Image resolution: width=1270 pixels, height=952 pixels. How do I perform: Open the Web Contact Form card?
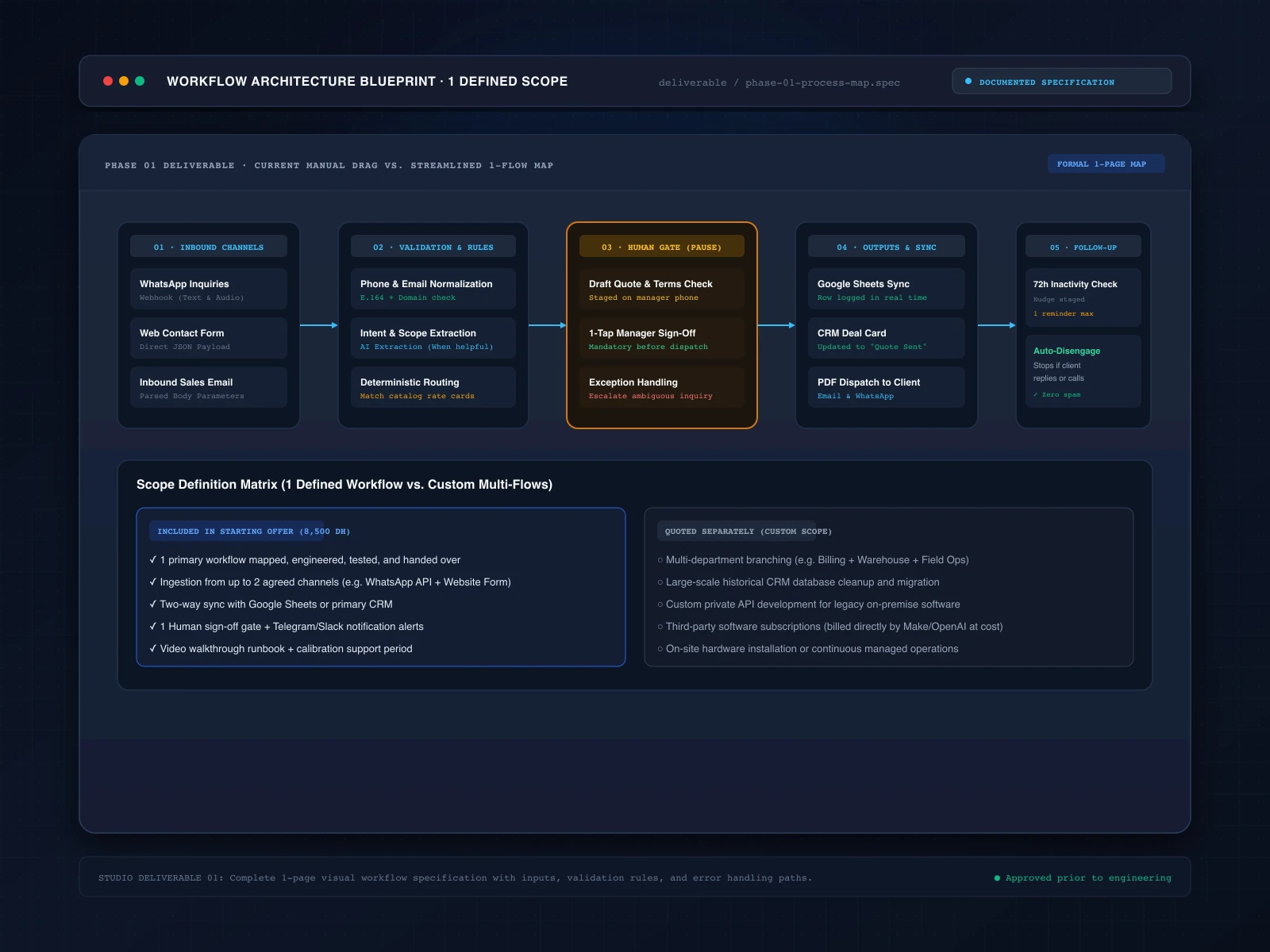pos(209,338)
